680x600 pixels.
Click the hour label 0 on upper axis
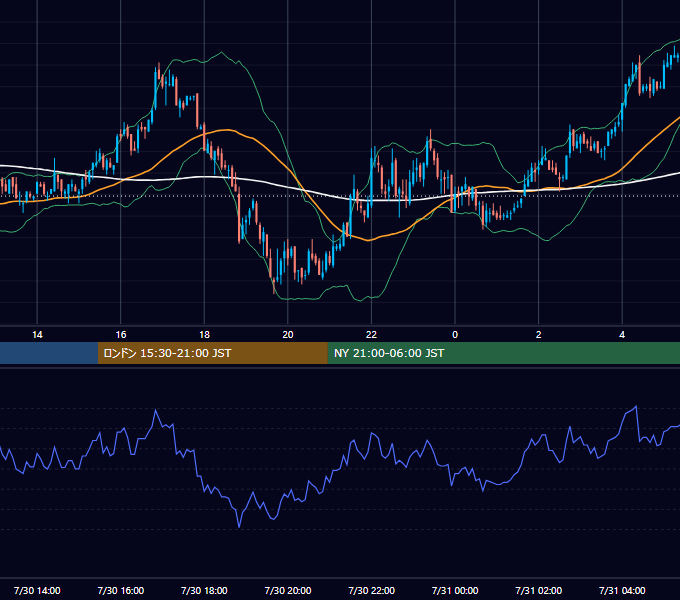pos(455,335)
